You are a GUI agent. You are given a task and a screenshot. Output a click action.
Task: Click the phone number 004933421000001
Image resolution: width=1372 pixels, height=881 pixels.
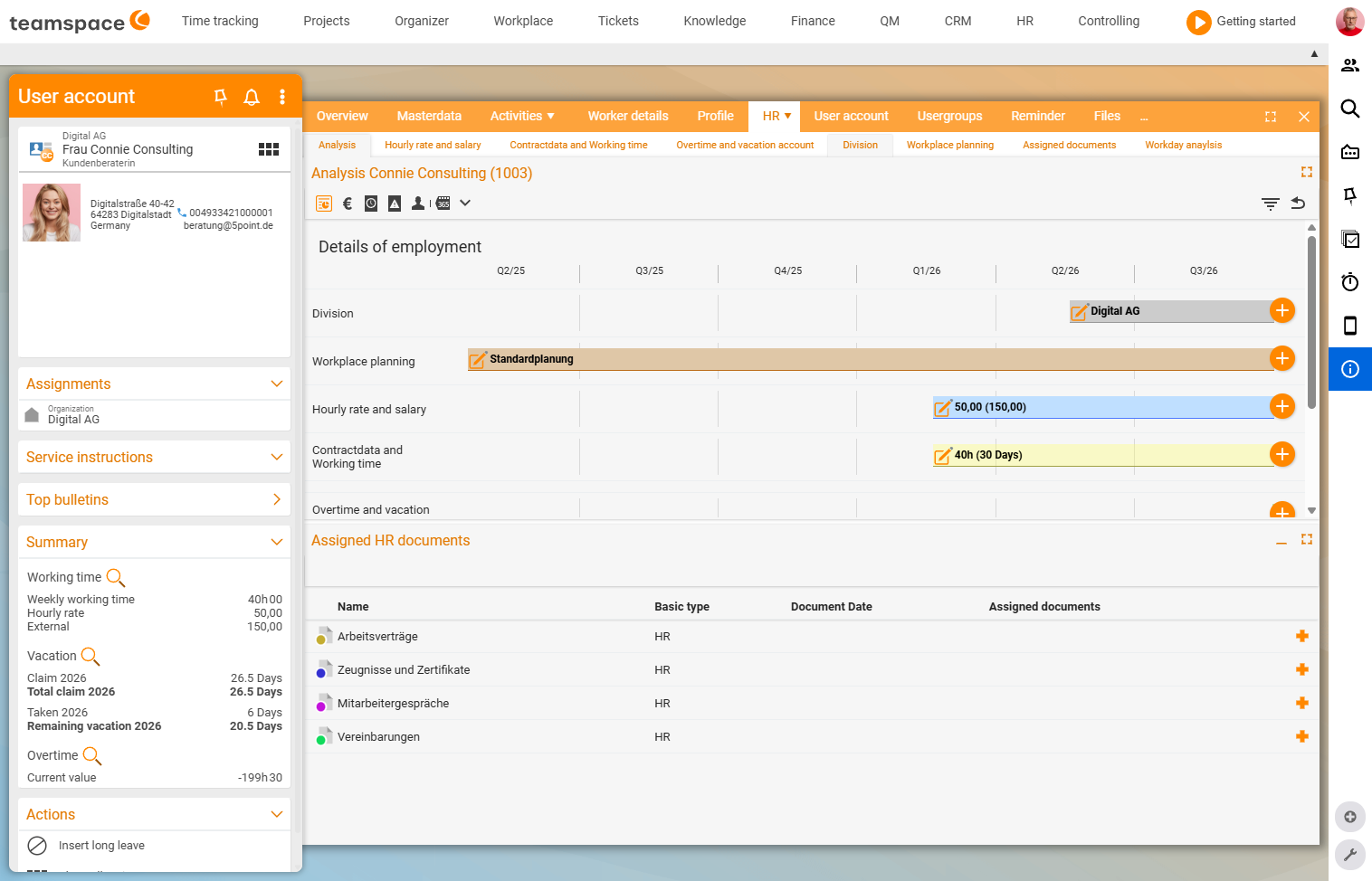(230, 213)
